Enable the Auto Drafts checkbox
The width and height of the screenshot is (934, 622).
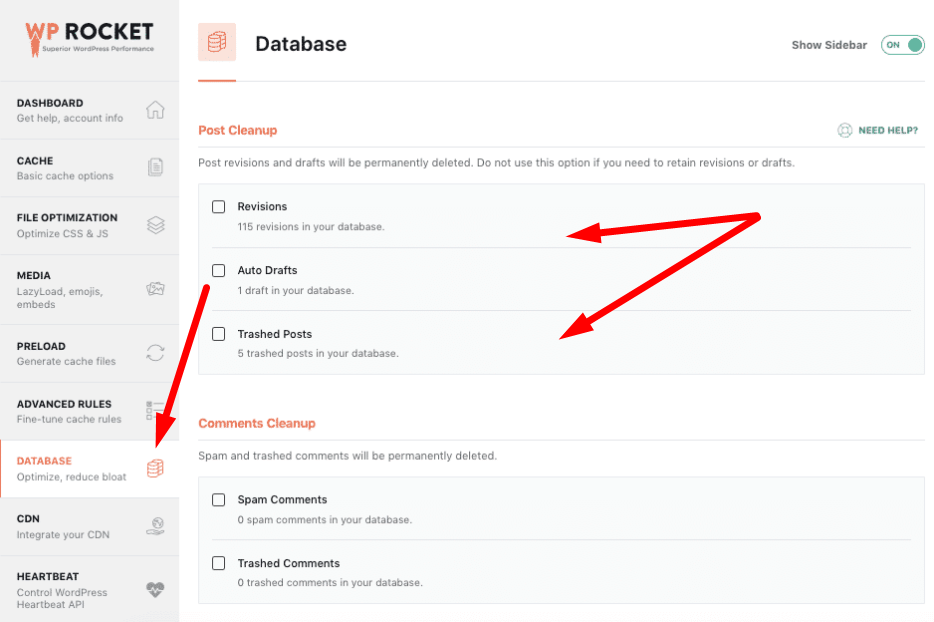[218, 270]
